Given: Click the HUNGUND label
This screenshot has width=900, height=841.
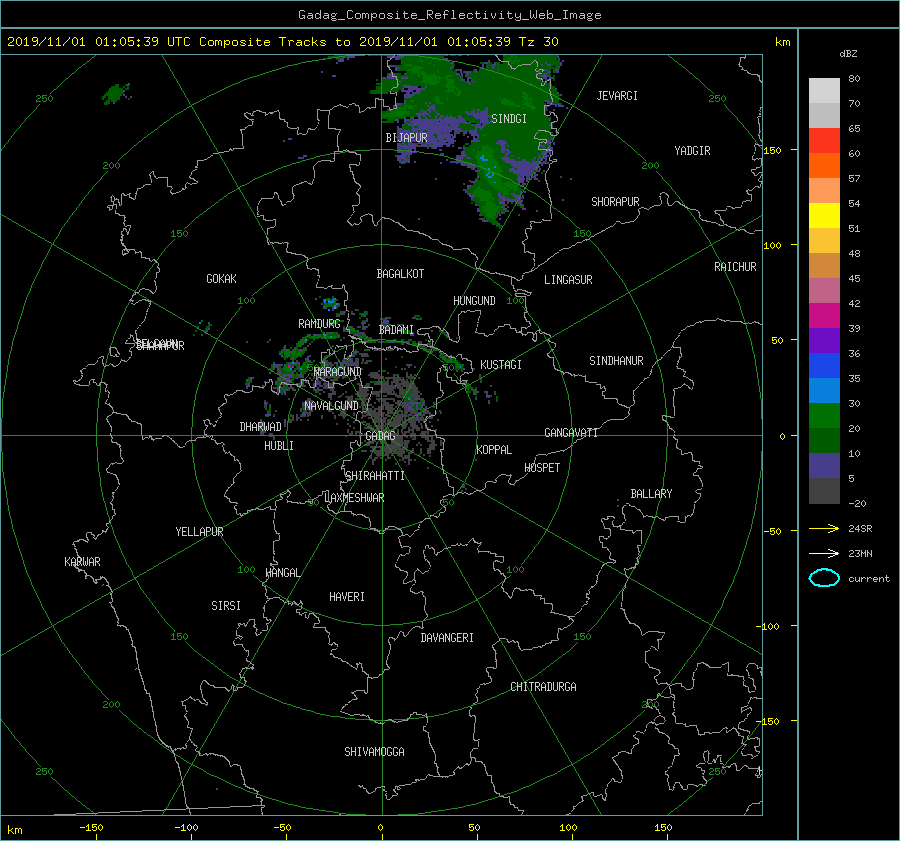Looking at the screenshot, I should [x=474, y=301].
